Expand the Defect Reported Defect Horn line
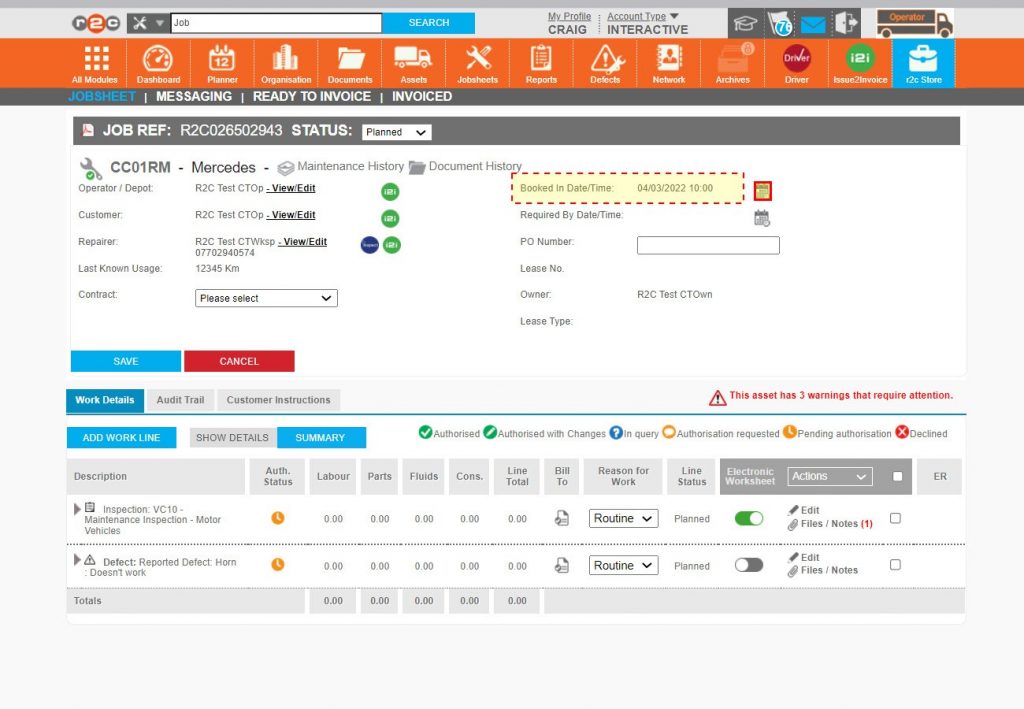The height and width of the screenshot is (709, 1024). [x=77, y=559]
